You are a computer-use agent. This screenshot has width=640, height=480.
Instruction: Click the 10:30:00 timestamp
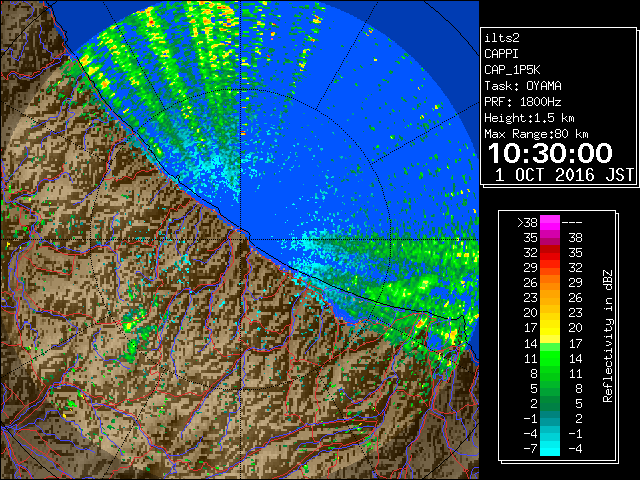pyautogui.click(x=550, y=153)
